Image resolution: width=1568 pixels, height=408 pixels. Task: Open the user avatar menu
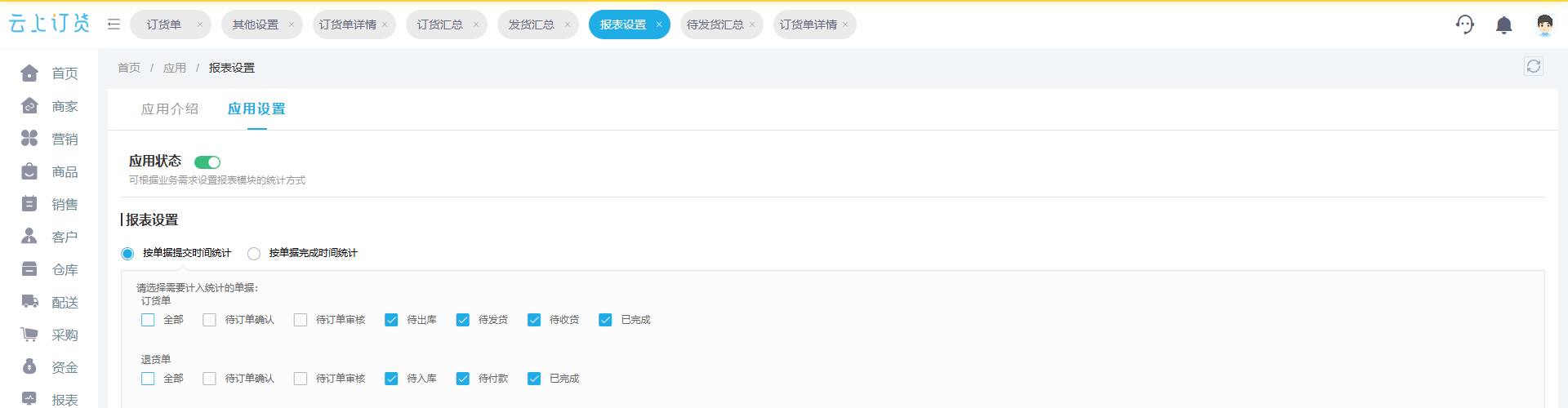coord(1544,24)
